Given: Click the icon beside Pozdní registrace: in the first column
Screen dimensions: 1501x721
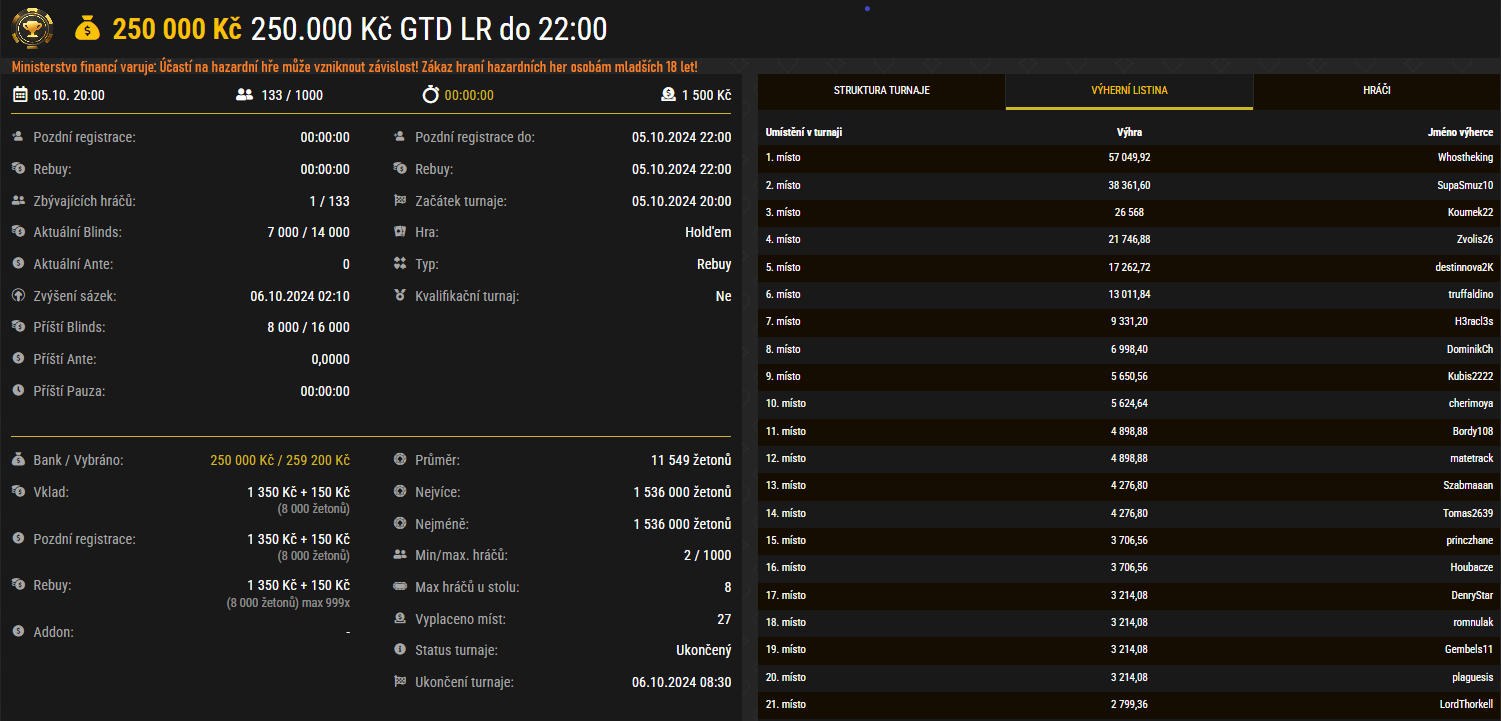Looking at the screenshot, I should coord(18,137).
